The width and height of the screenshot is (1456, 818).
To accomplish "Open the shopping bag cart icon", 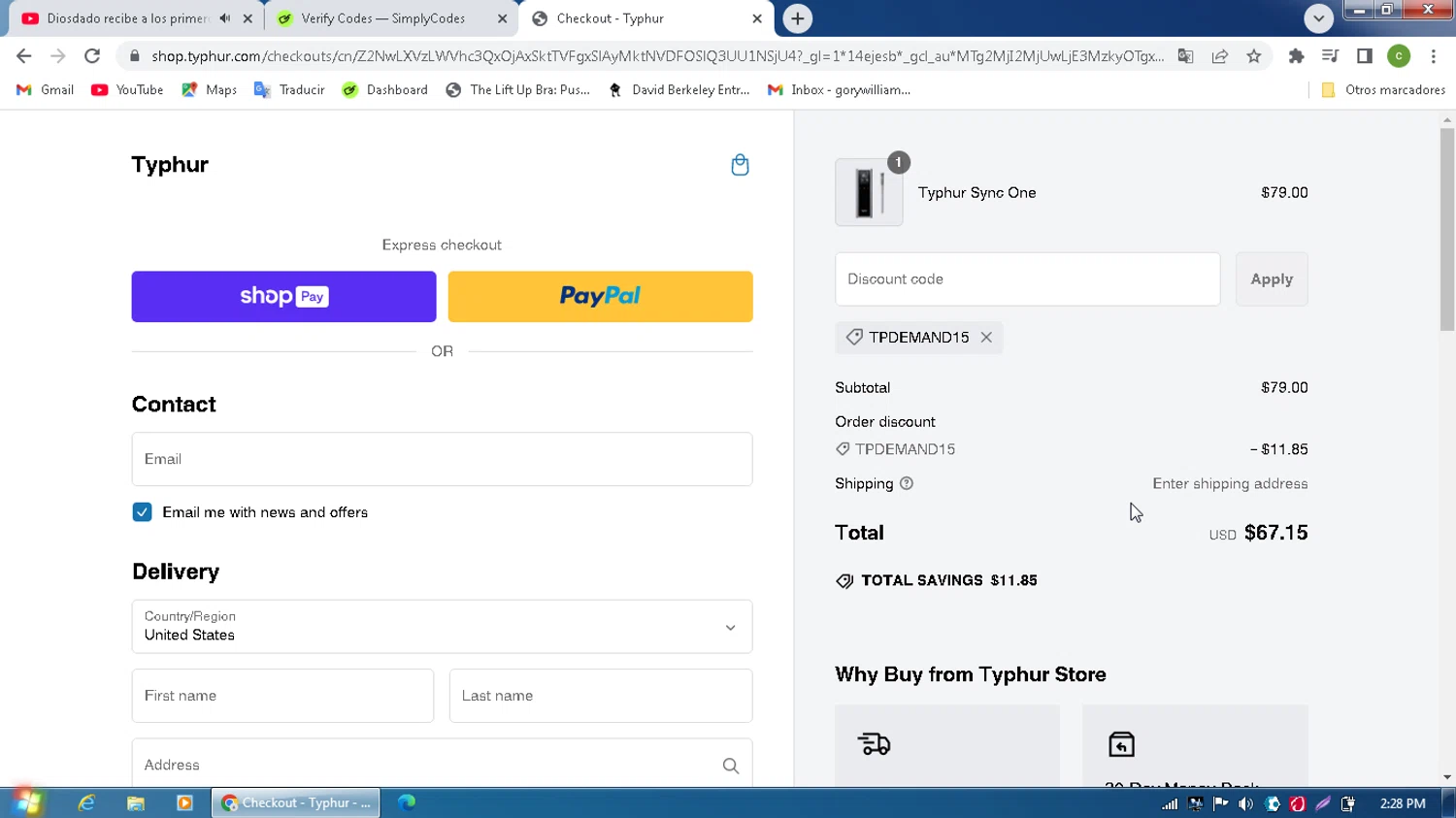I will [x=740, y=165].
